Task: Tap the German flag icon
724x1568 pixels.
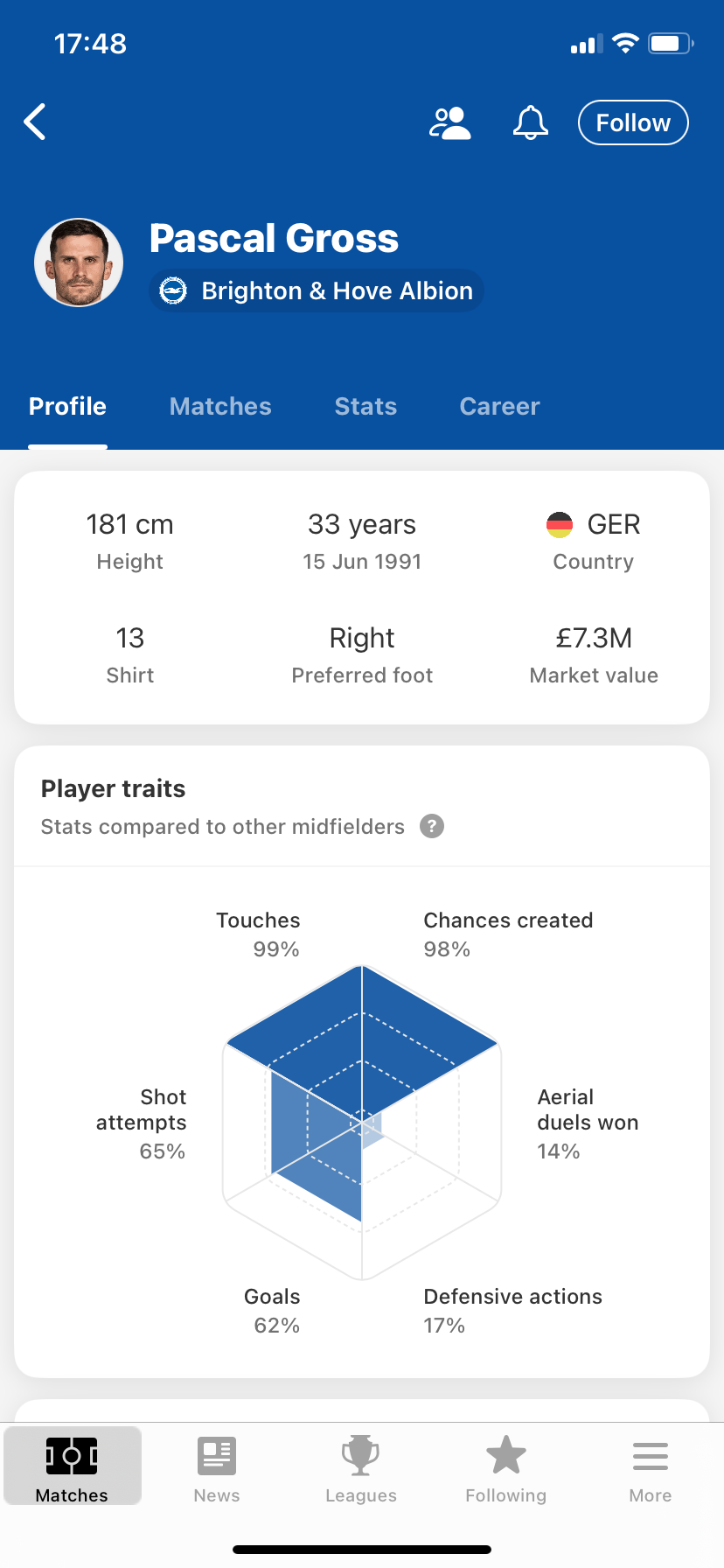Action: (x=560, y=524)
